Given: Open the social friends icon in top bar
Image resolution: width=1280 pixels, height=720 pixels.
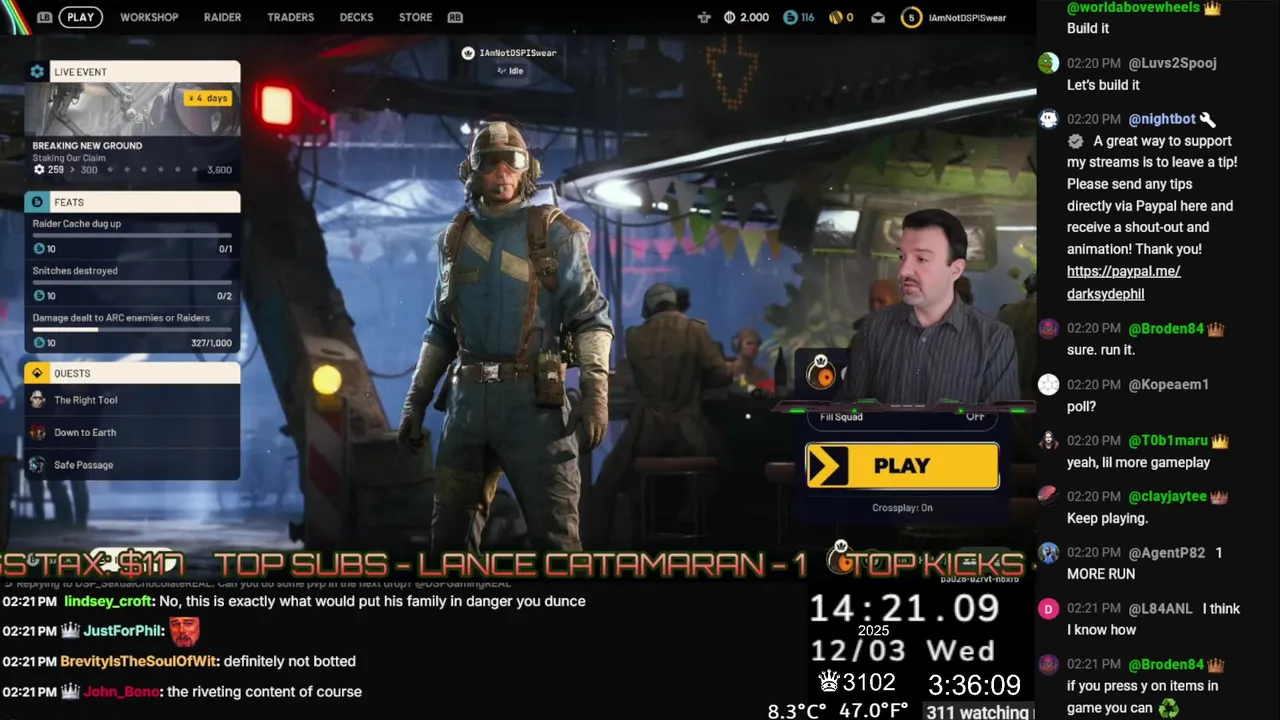Looking at the screenshot, I should 704,17.
